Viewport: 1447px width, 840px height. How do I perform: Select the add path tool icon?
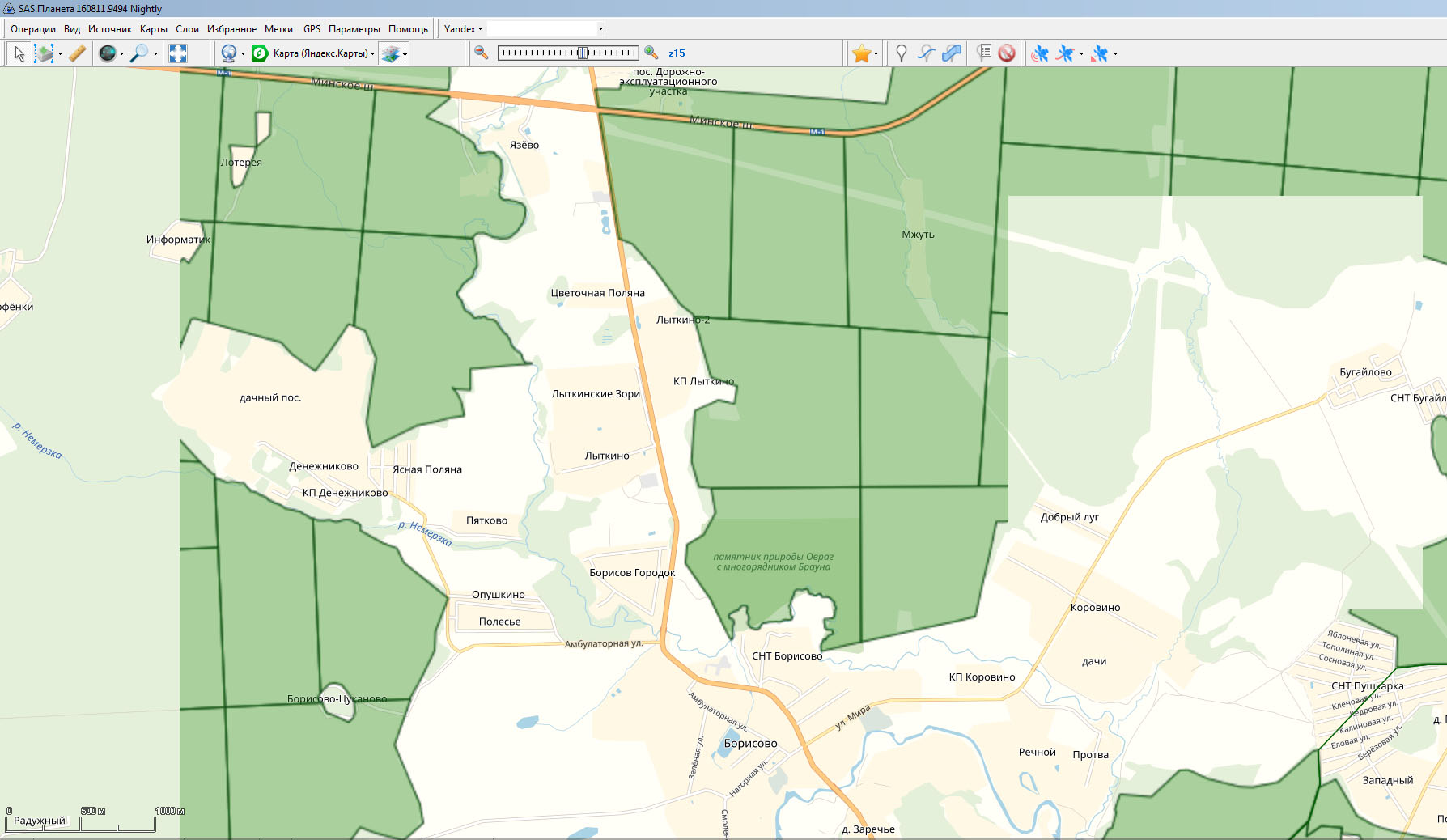[x=927, y=53]
